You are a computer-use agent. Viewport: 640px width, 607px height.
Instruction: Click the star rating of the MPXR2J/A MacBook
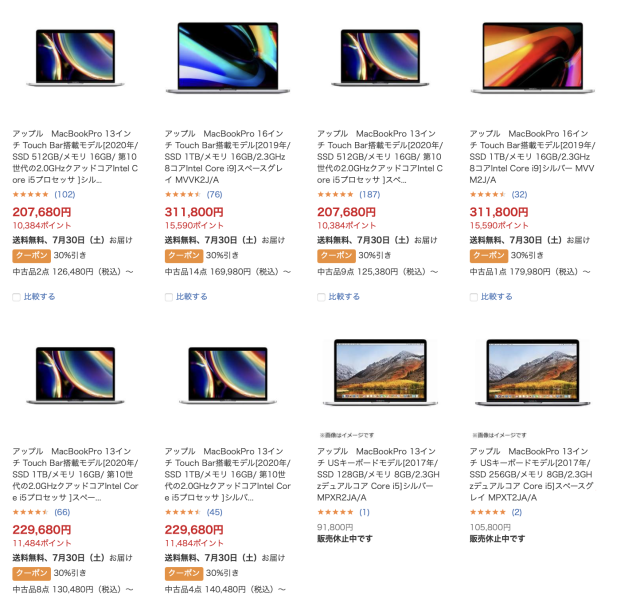pyautogui.click(x=335, y=512)
